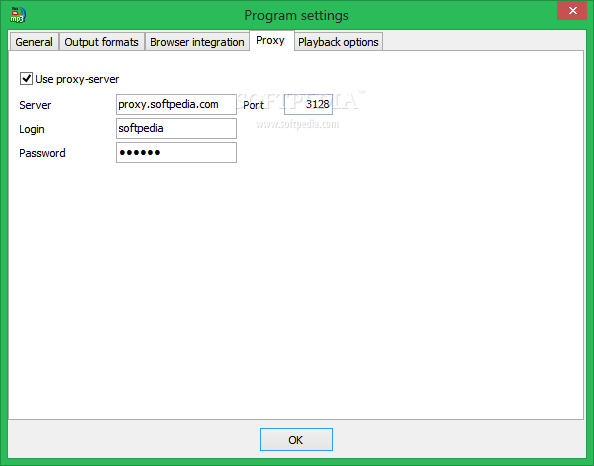Click the Password input field

[x=177, y=152]
